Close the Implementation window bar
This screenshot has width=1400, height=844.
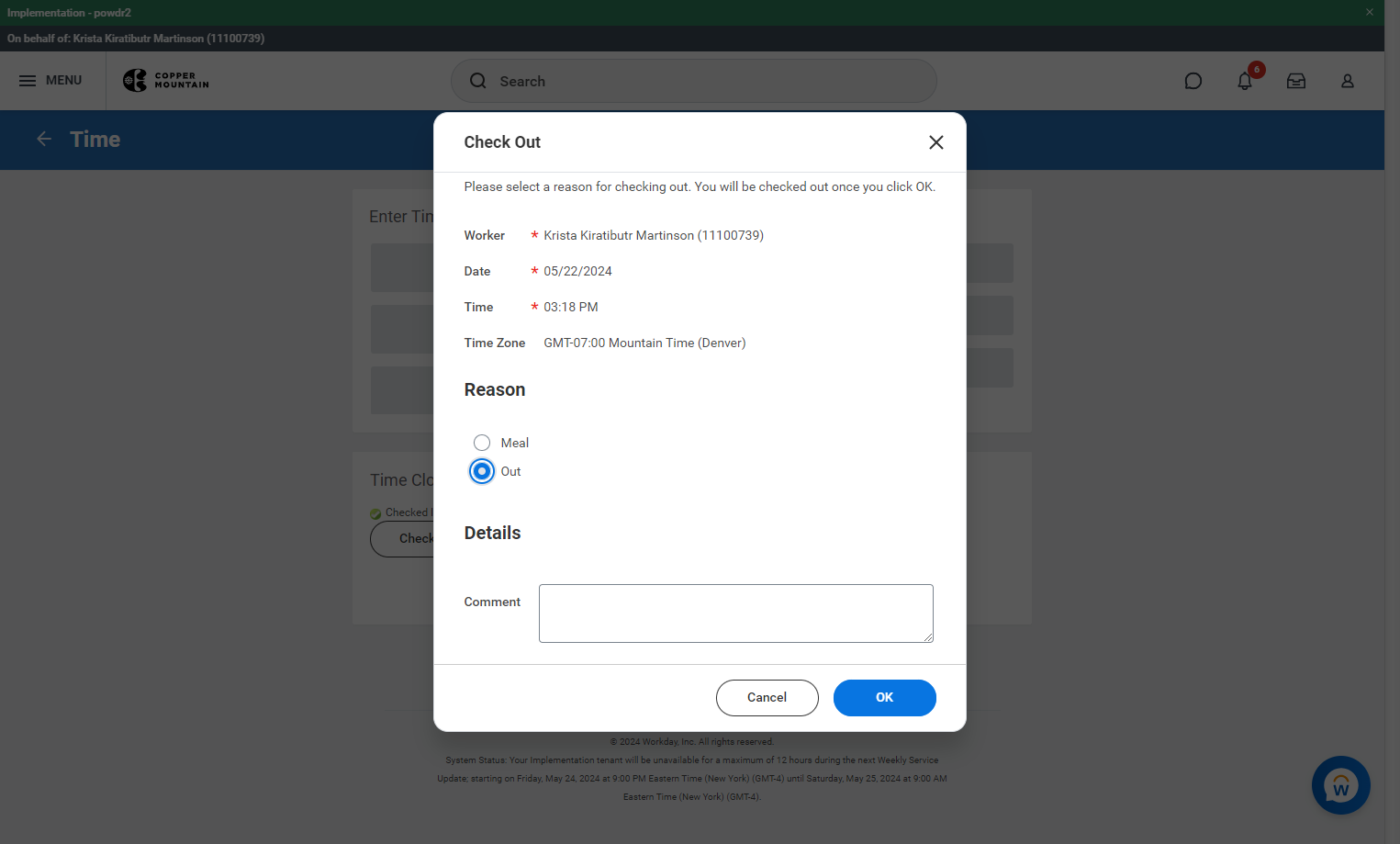[x=1370, y=12]
